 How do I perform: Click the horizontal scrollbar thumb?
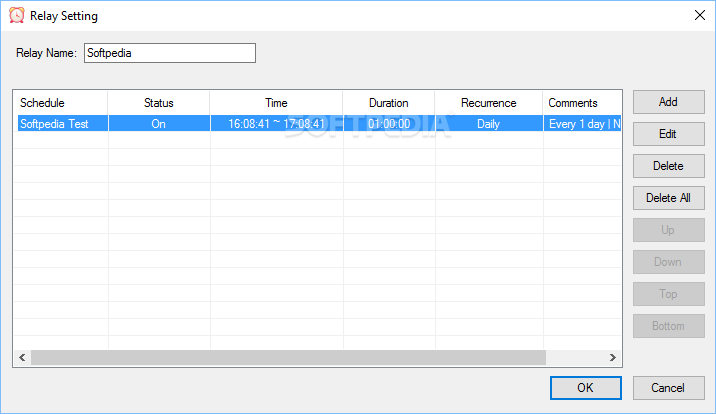[288, 357]
